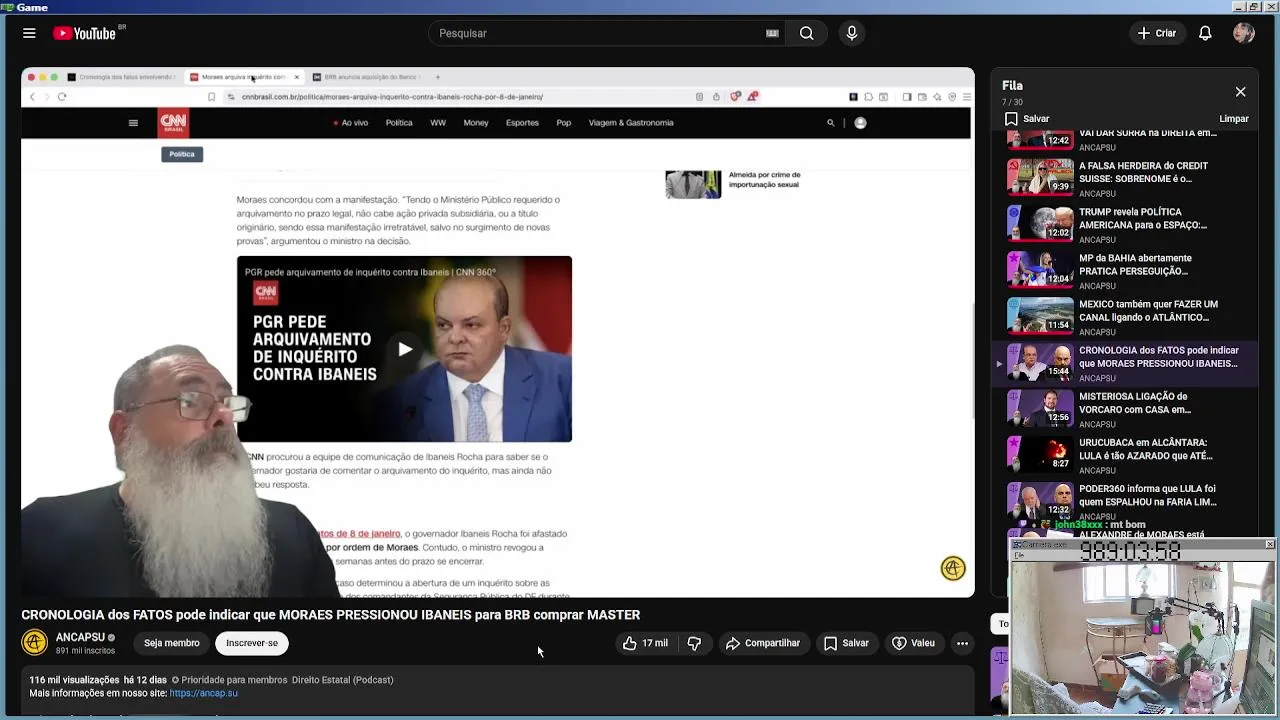This screenshot has width=1280, height=720.
Task: Play MEXICO também quer FAZER UM CANAL thumbnail
Action: (1040, 316)
